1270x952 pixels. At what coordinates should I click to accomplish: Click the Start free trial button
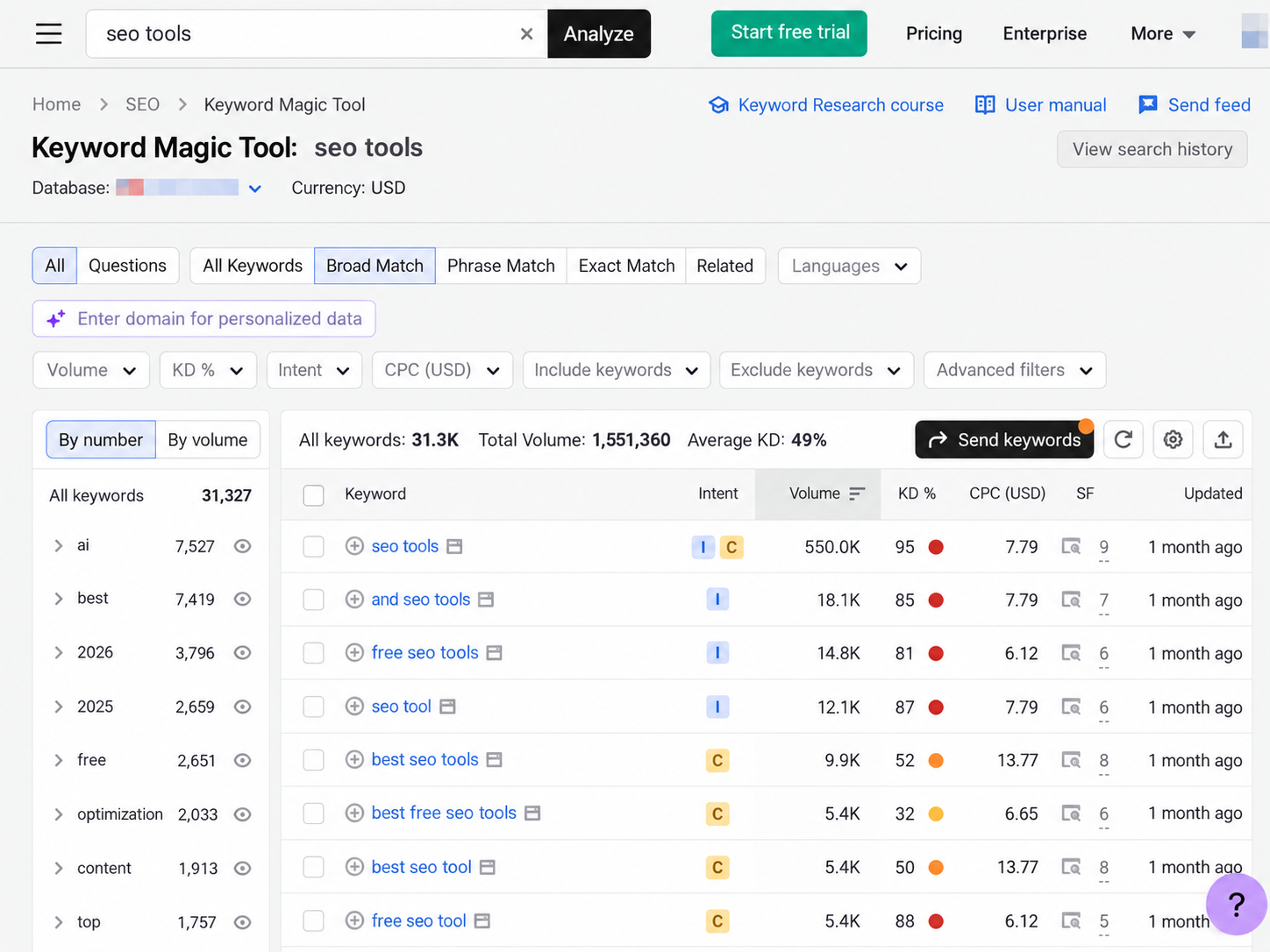coord(789,33)
